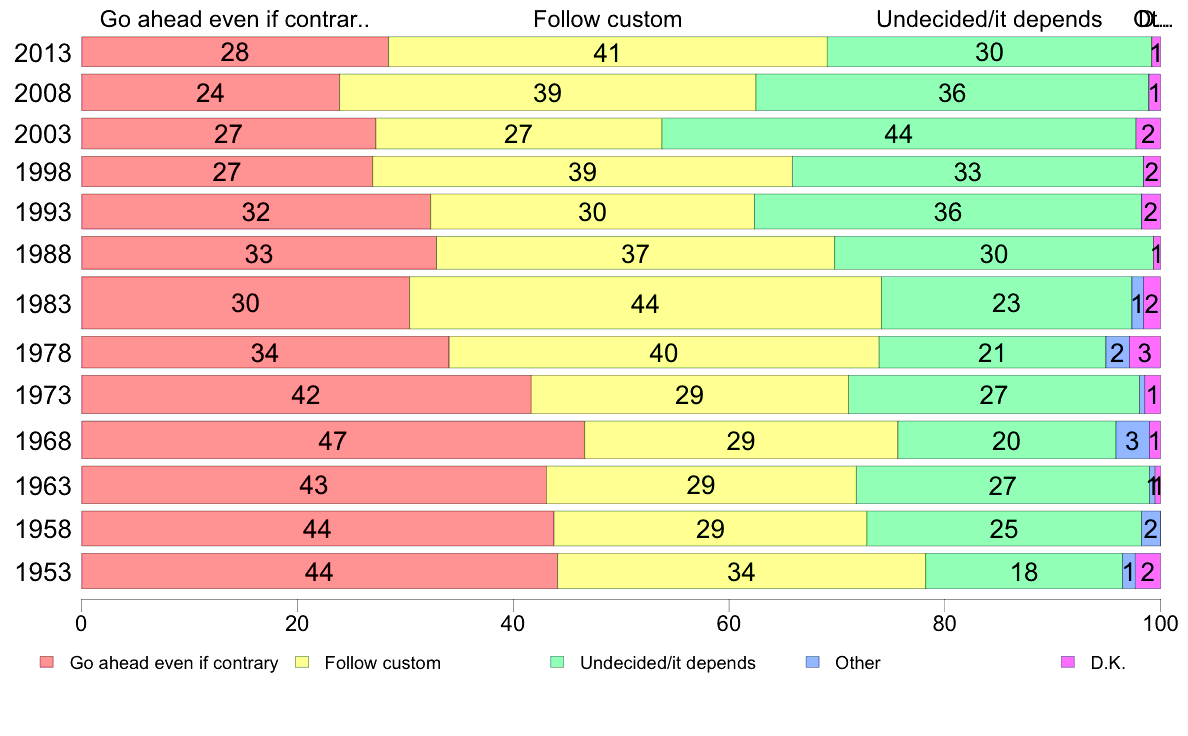Viewport: 1188px width, 736px height.
Task: Click the 1978 magenta segment labeled 3
Action: coord(1145,352)
